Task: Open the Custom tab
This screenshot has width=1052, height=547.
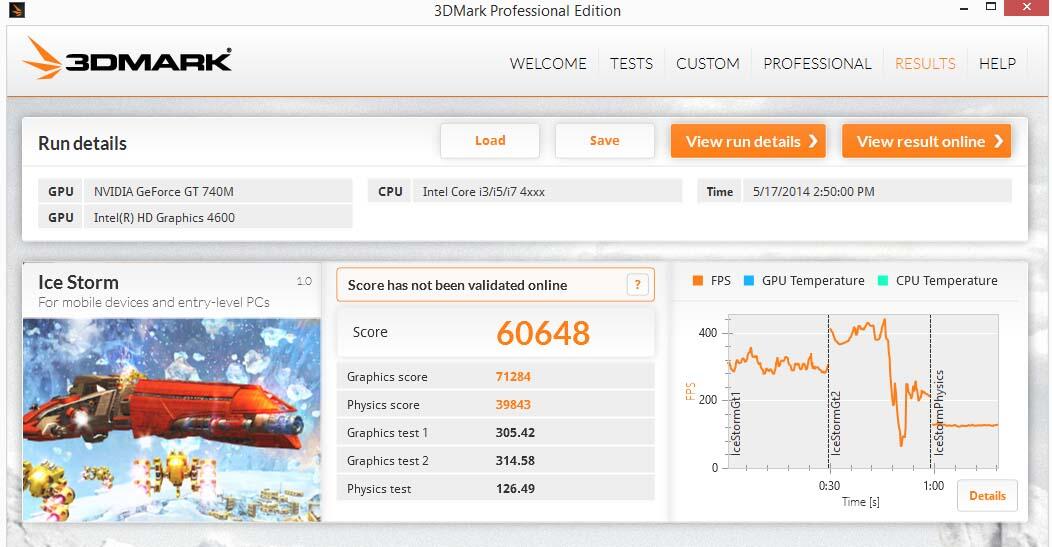Action: pyautogui.click(x=707, y=63)
